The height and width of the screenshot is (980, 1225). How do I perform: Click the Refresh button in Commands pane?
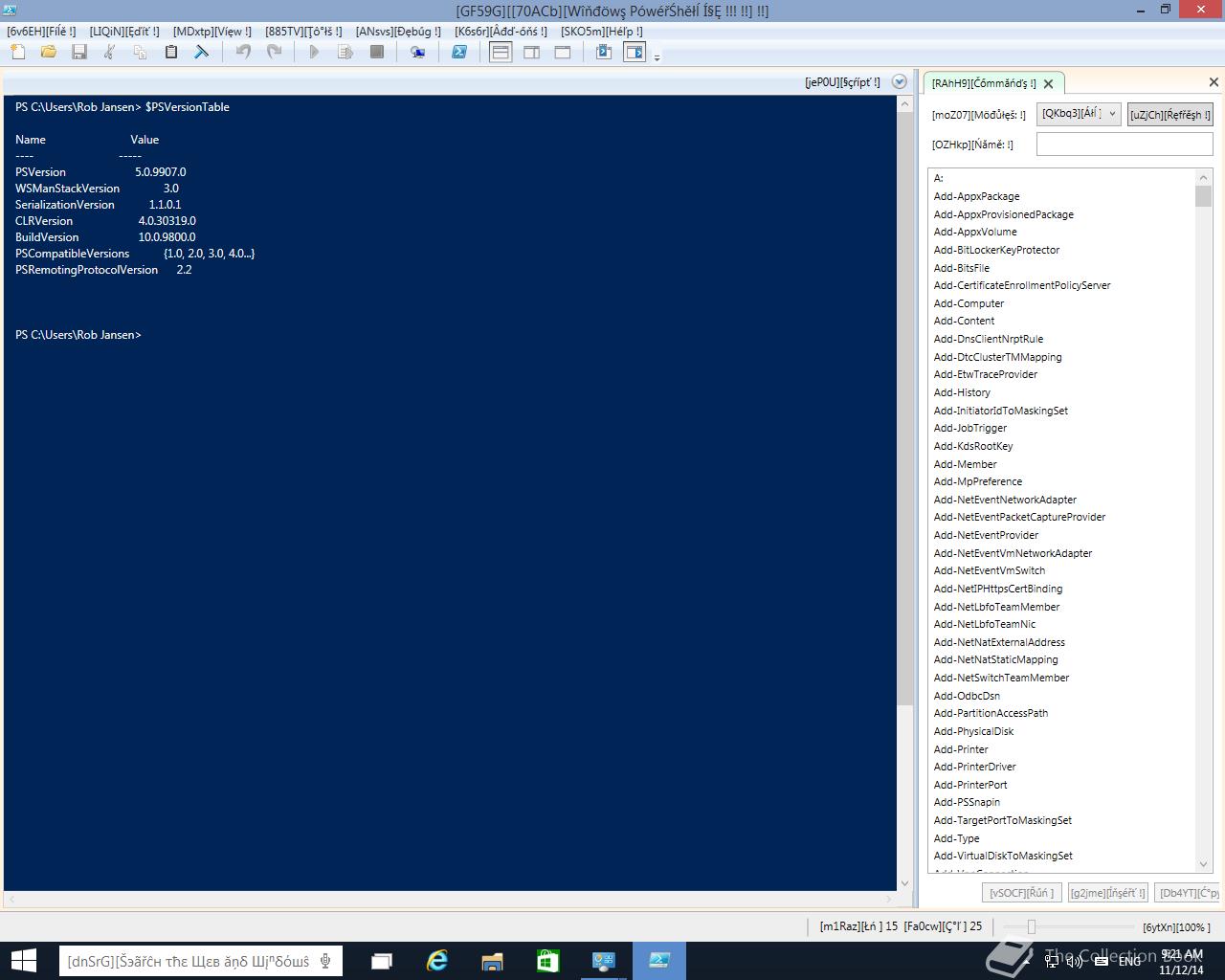pyautogui.click(x=1169, y=114)
